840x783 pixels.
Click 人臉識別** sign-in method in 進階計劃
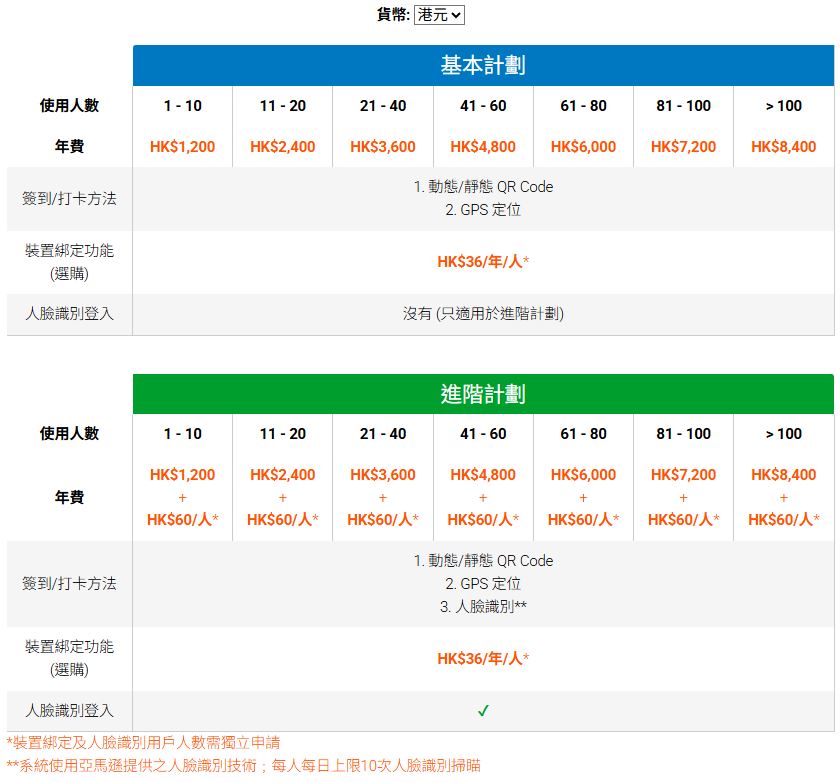[483, 607]
